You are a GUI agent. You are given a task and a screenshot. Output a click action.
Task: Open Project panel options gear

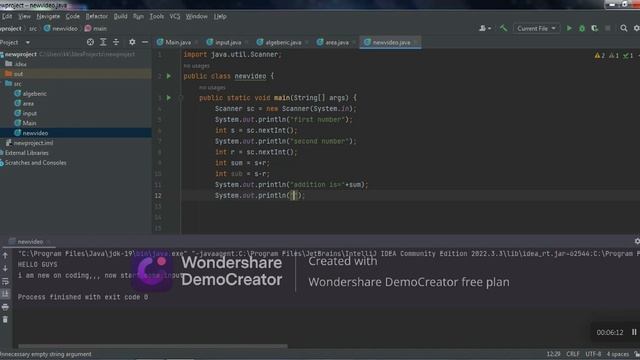(132, 42)
